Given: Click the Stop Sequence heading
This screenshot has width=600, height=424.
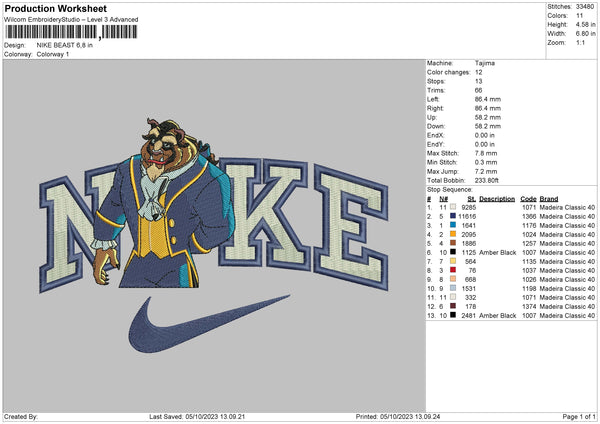Looking at the screenshot, I should click(x=450, y=190).
